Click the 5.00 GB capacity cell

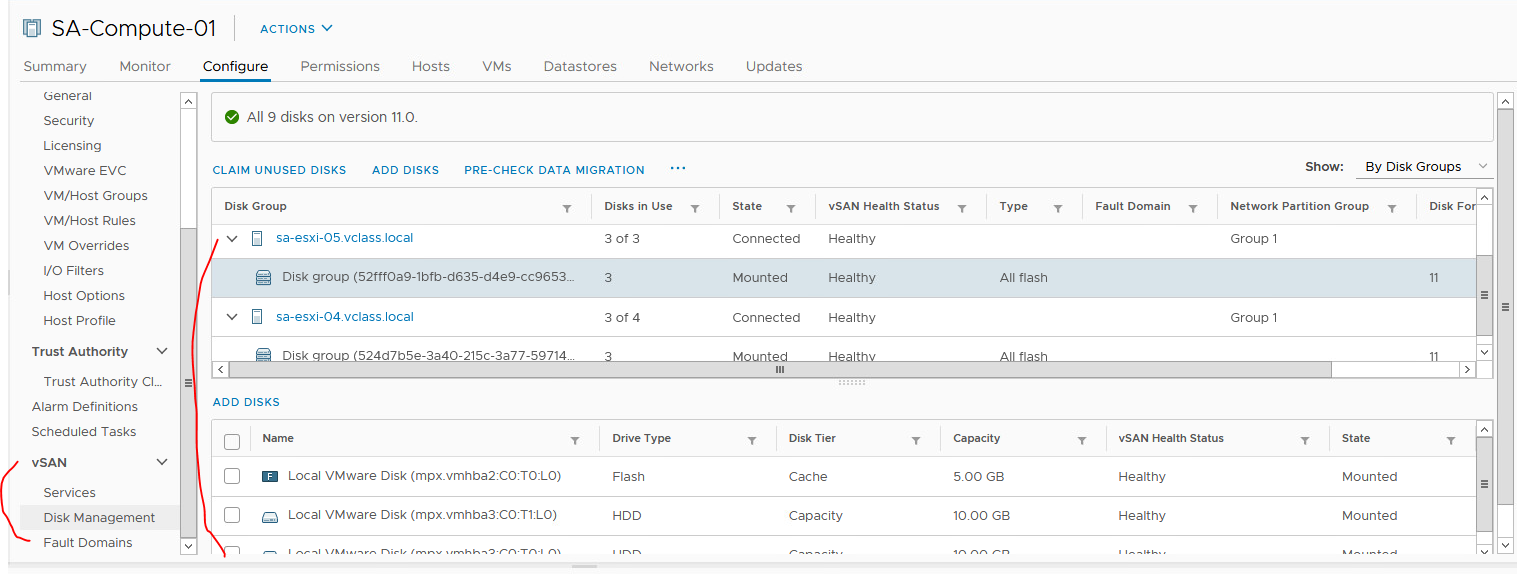[979, 477]
